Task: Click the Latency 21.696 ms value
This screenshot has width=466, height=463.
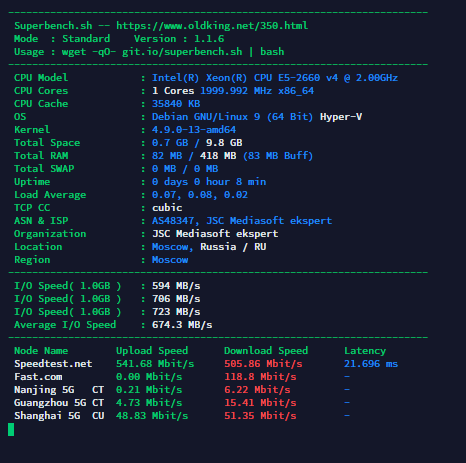Action: [371, 364]
